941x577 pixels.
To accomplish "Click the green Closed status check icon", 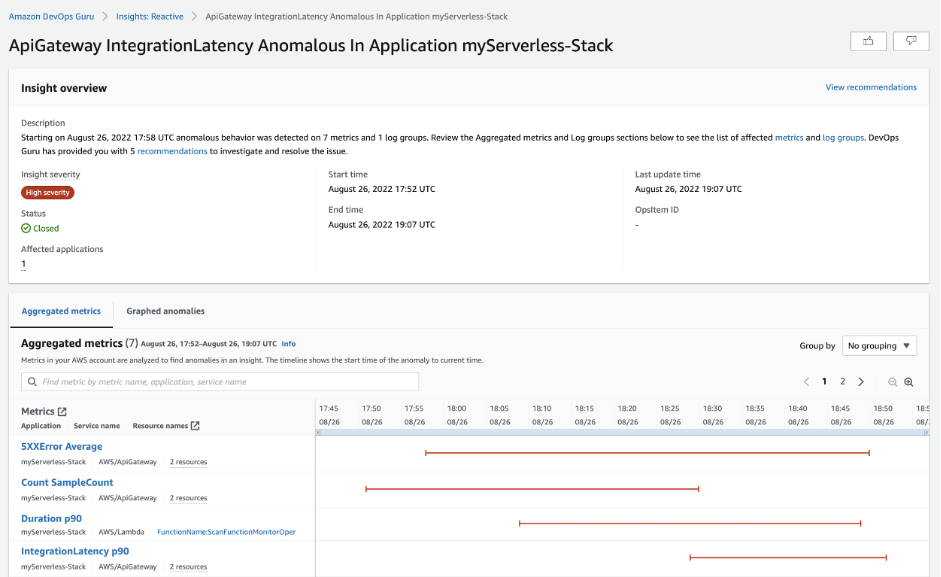I will pyautogui.click(x=25, y=227).
